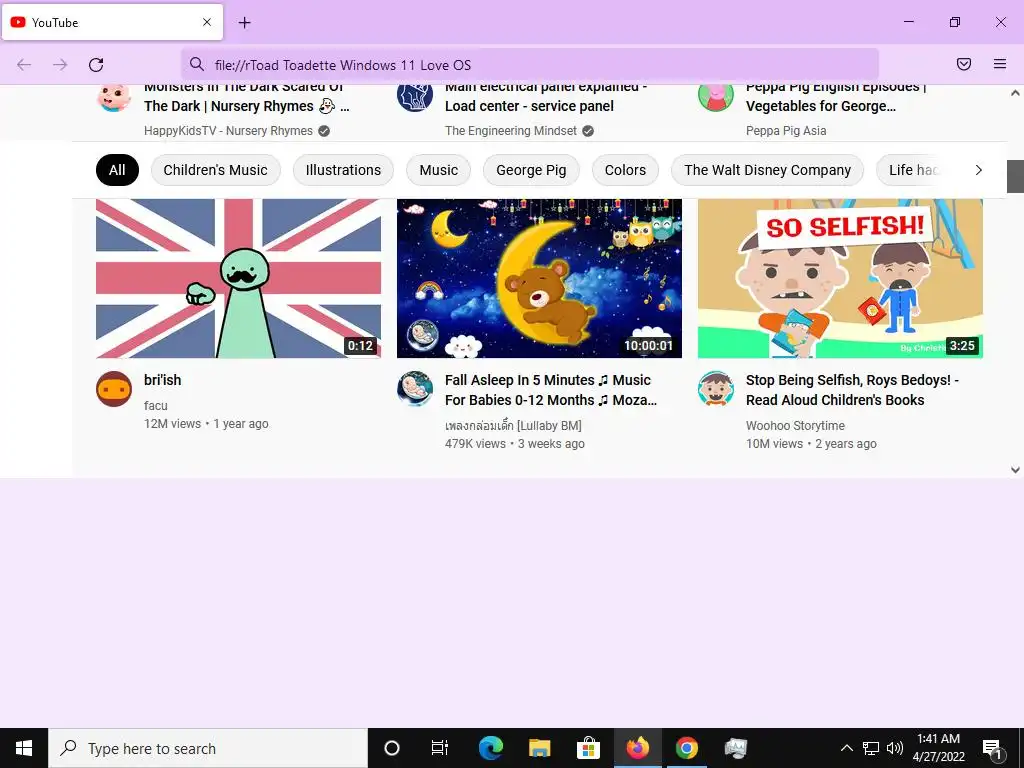
Task: Click the search magnifier in the address bar
Action: 197,64
